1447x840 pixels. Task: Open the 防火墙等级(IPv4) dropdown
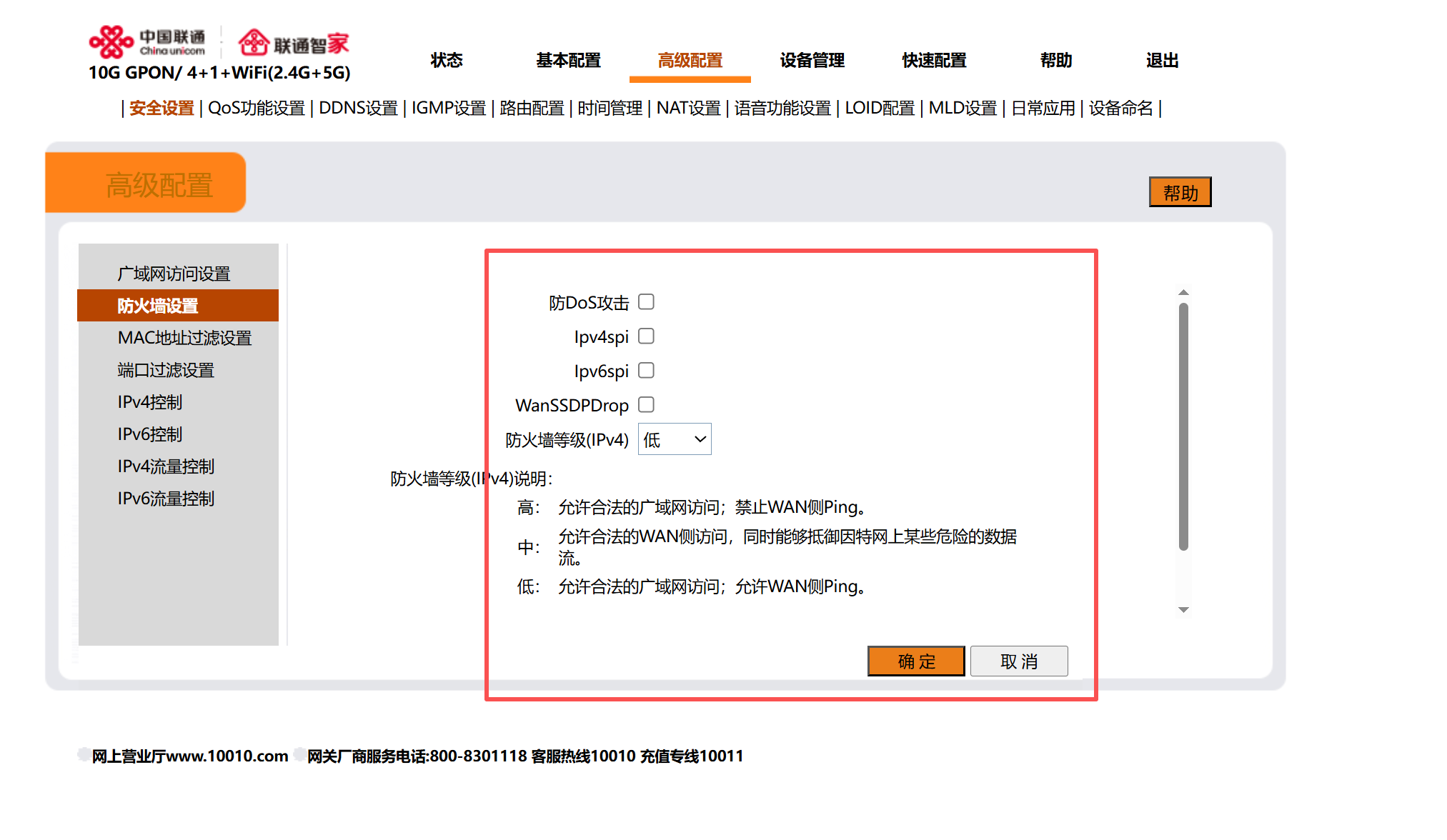click(674, 439)
